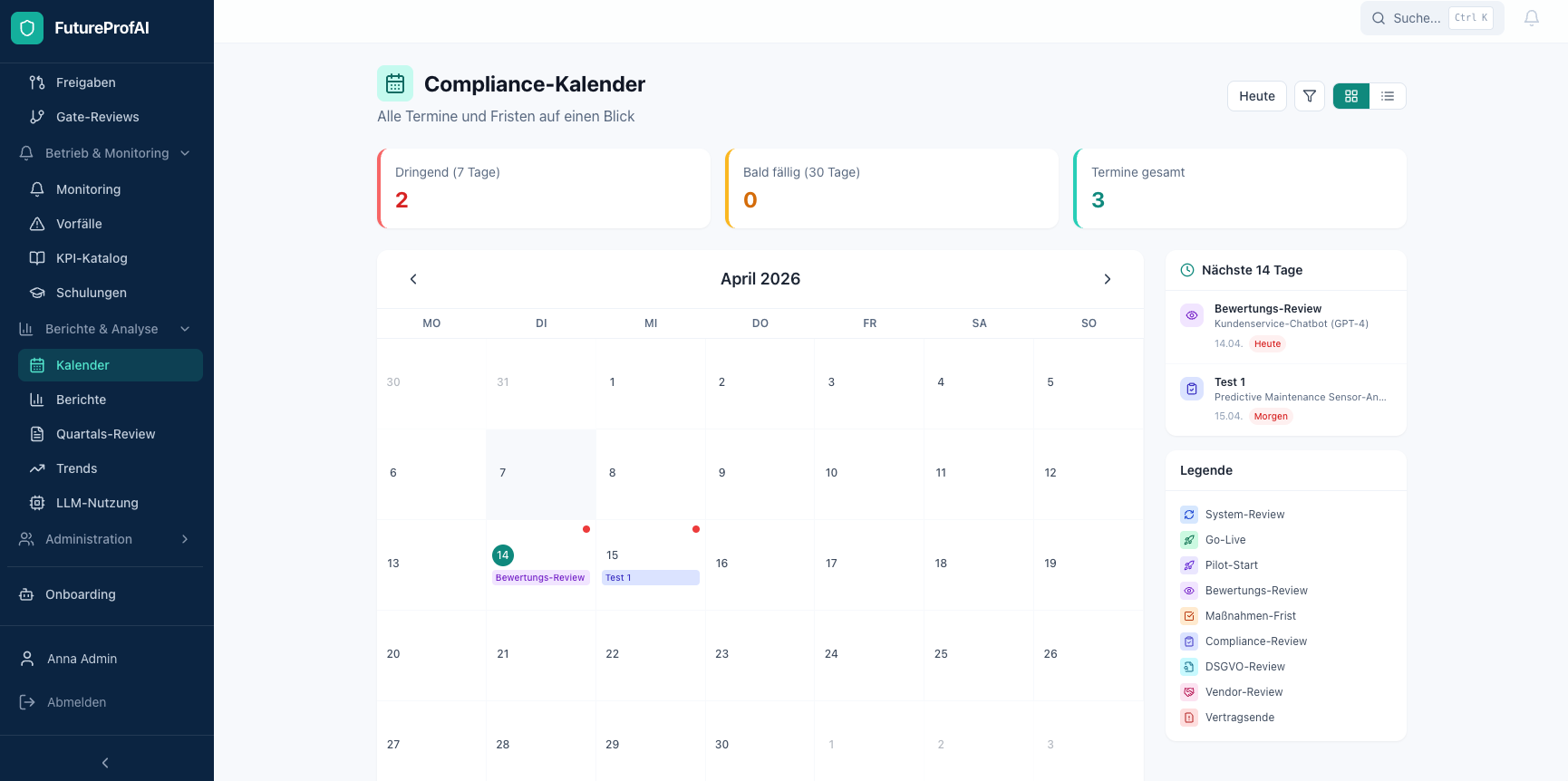Click the Schulungen graduation cap icon
The width and height of the screenshot is (1568, 781).
pyautogui.click(x=37, y=293)
